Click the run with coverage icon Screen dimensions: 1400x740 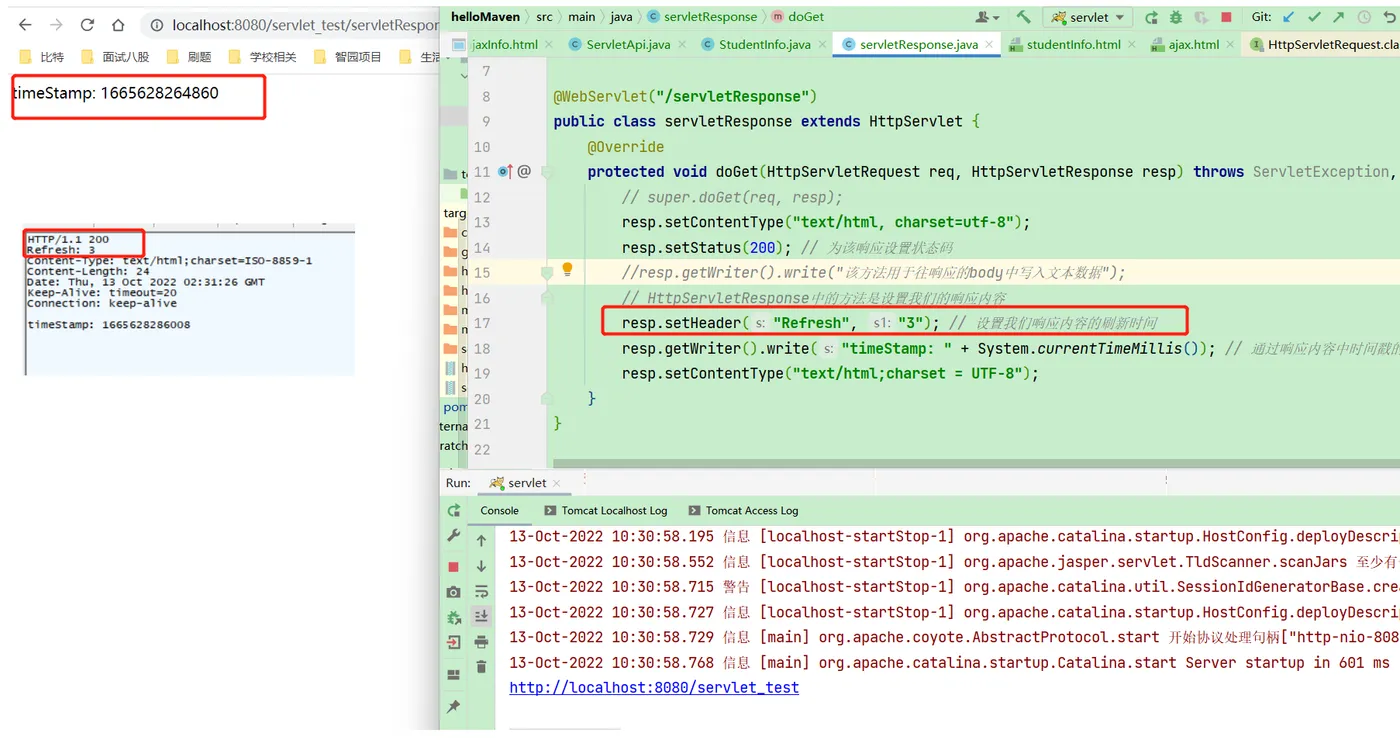point(1201,17)
